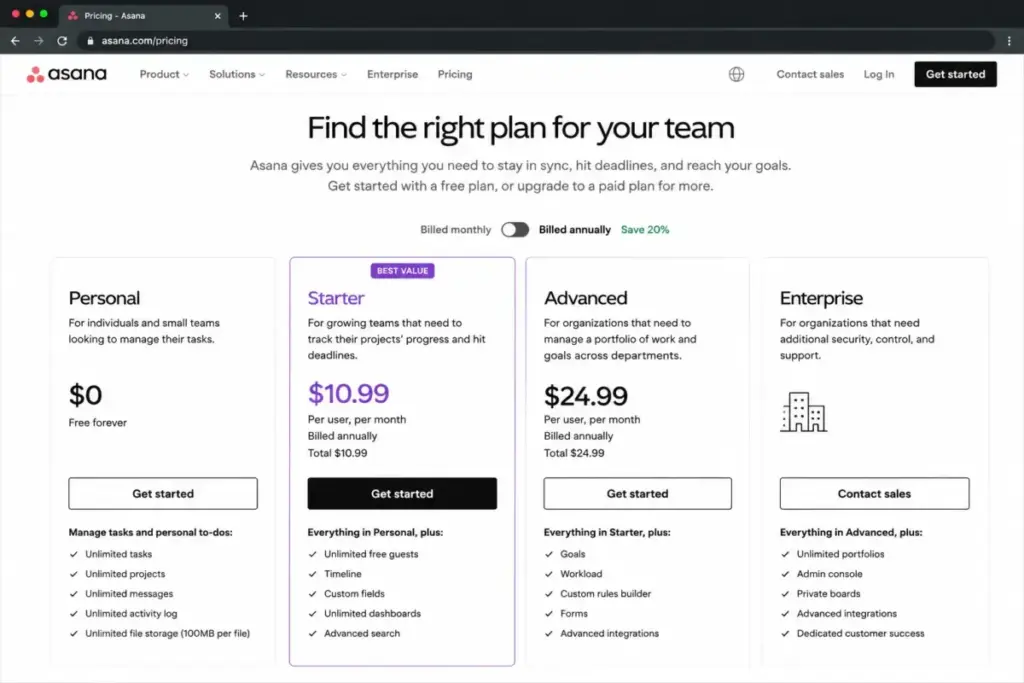Go back with browser back arrow

(x=15, y=40)
